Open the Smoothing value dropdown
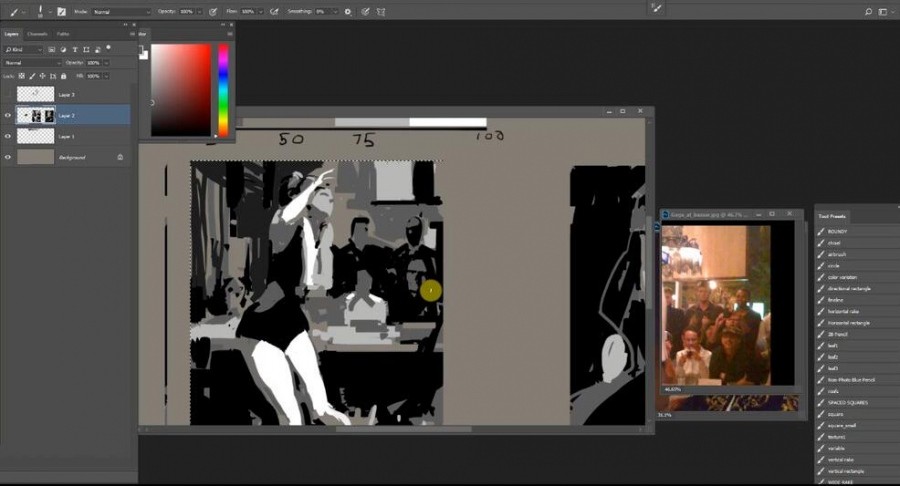Image resolution: width=900 pixels, height=486 pixels. (335, 11)
